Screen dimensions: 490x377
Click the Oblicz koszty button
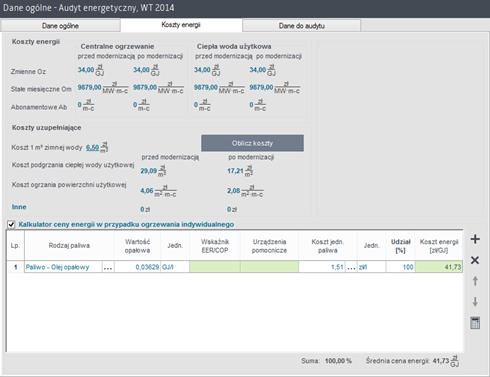[x=252, y=143]
